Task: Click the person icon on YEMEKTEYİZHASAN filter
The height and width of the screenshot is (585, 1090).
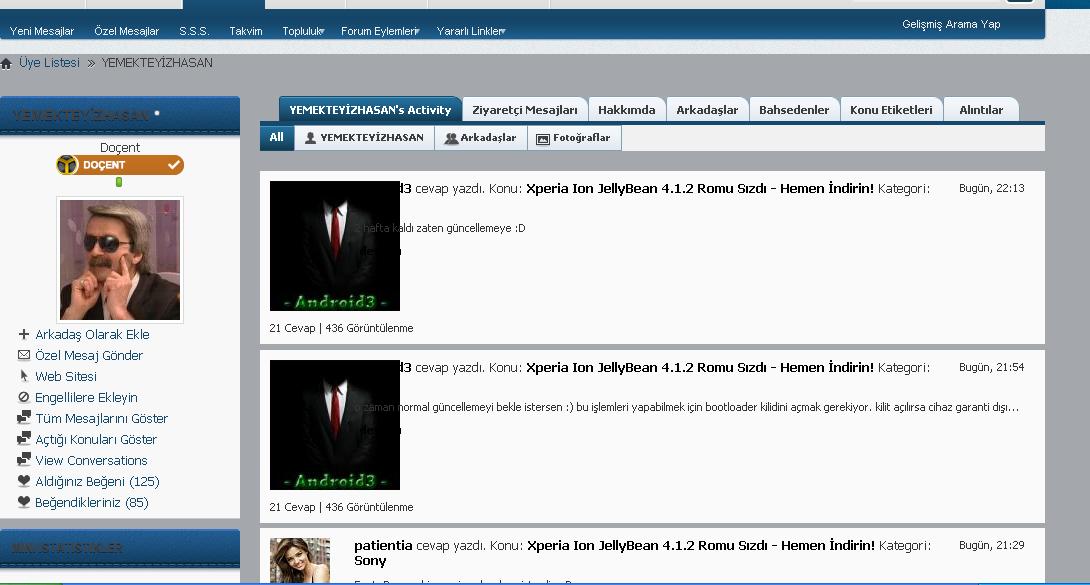Action: coord(311,138)
